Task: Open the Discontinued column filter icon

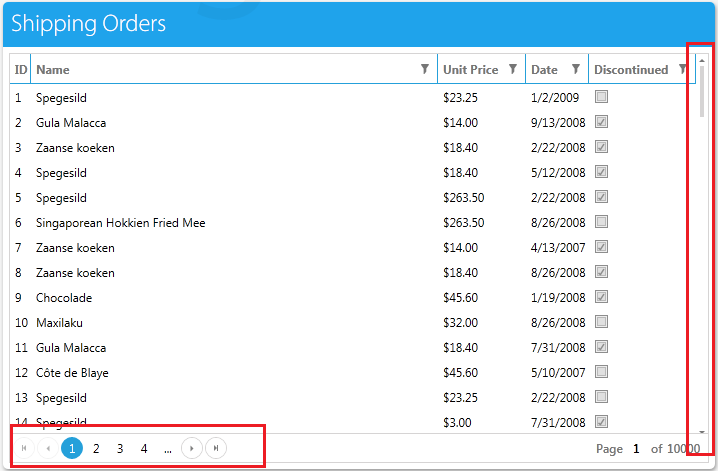Action: pyautogui.click(x=682, y=69)
